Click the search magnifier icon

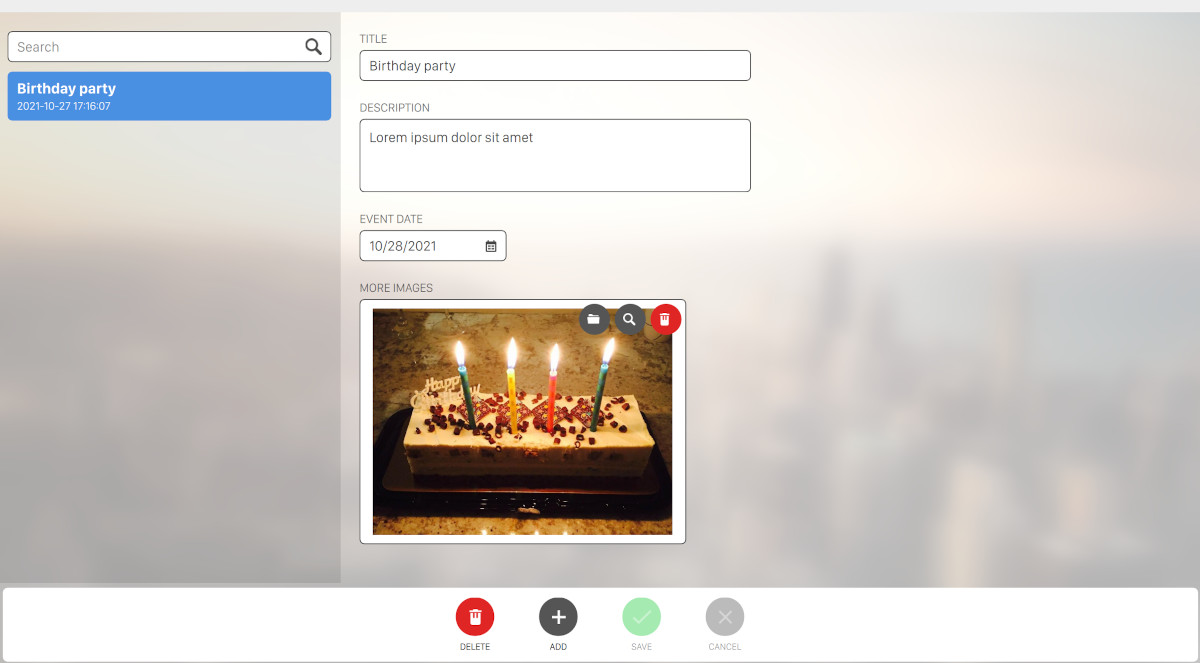tap(313, 47)
